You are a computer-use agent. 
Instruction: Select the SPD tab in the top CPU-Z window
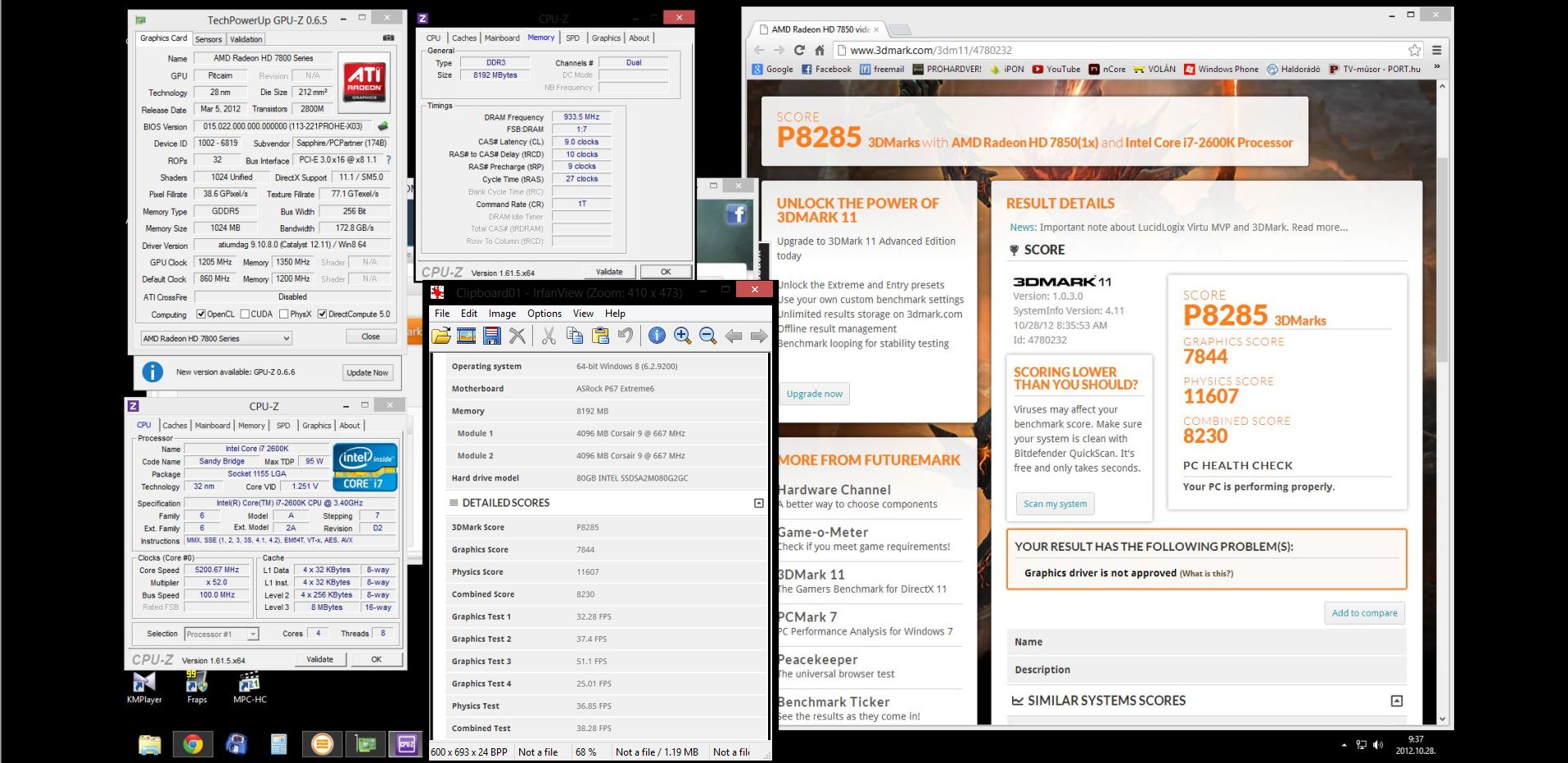(572, 38)
